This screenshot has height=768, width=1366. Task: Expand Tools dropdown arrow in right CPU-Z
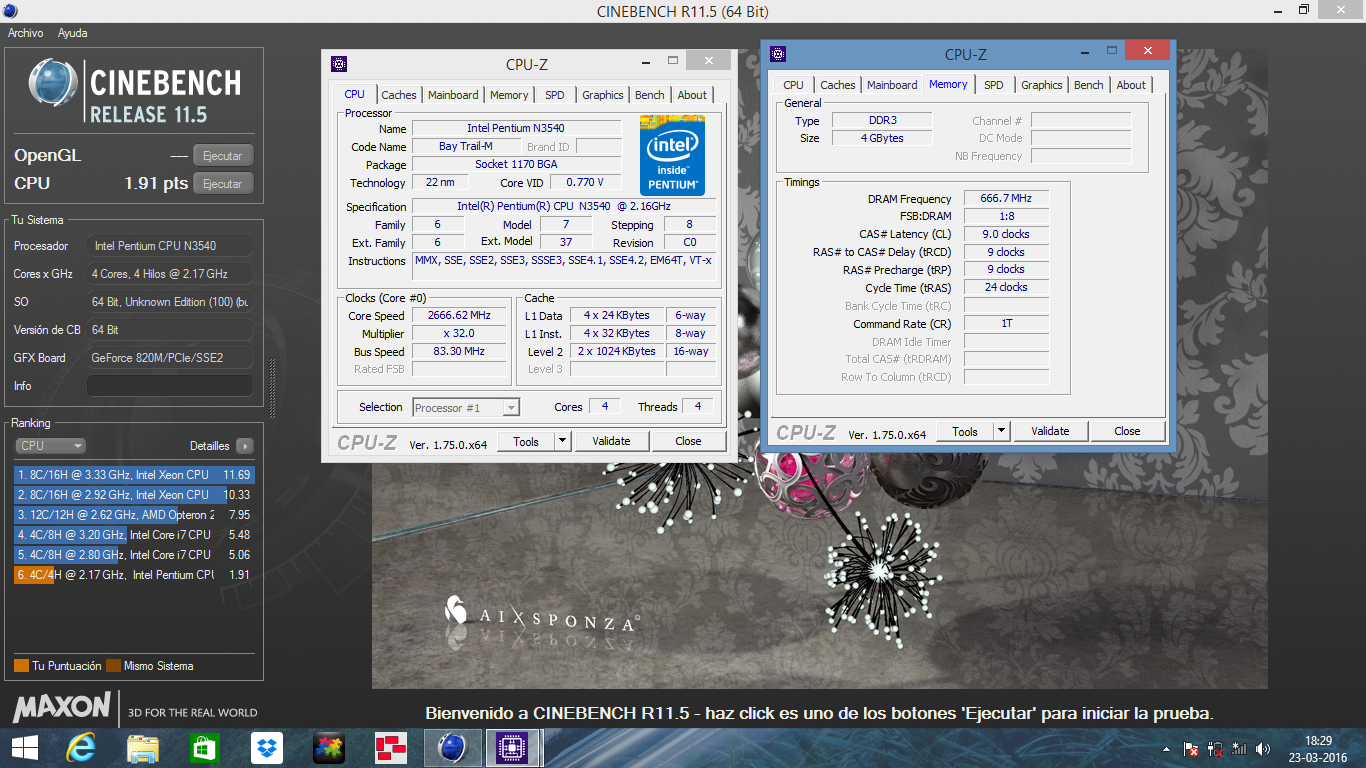(1001, 431)
